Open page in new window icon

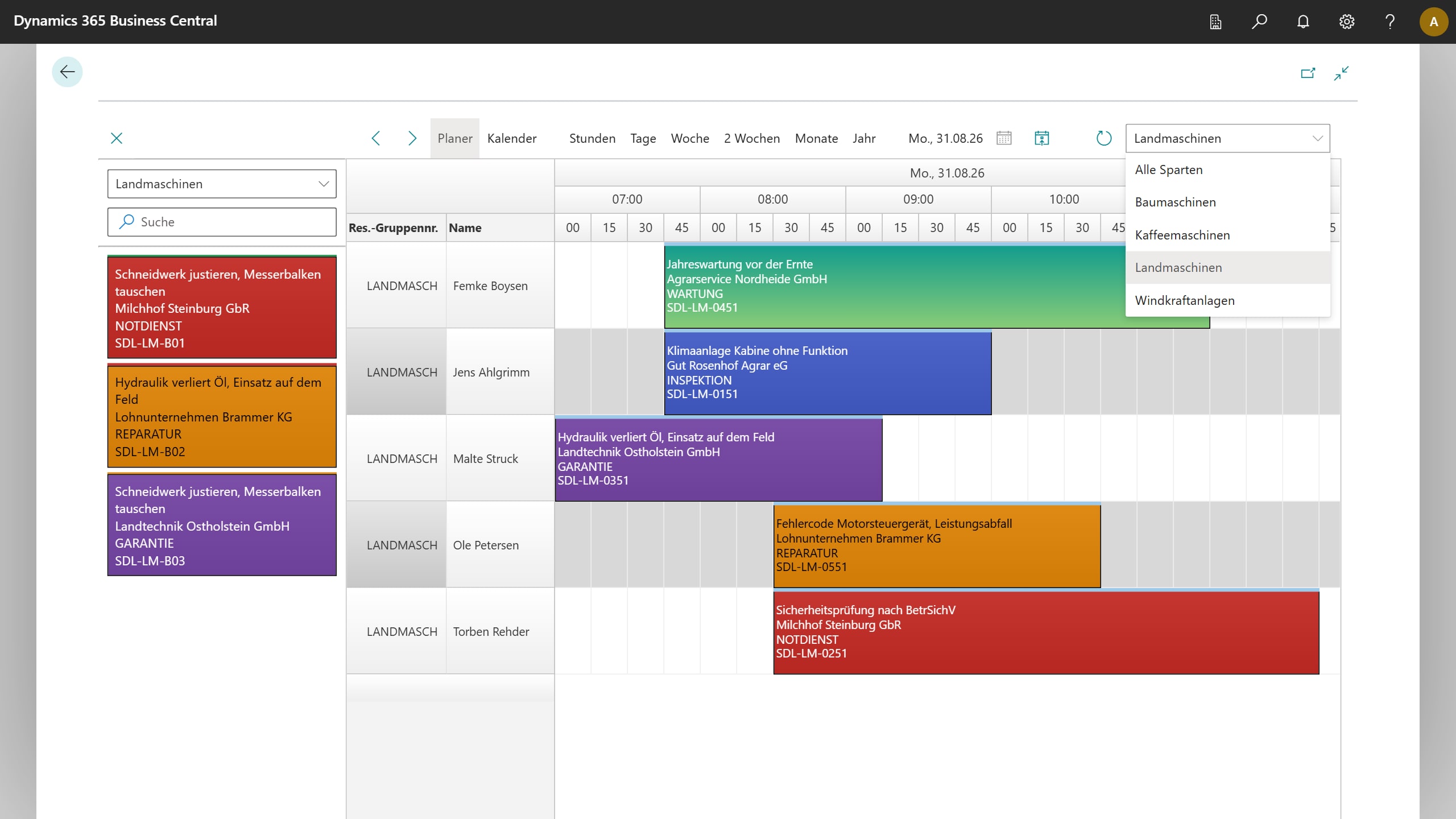click(x=1308, y=73)
